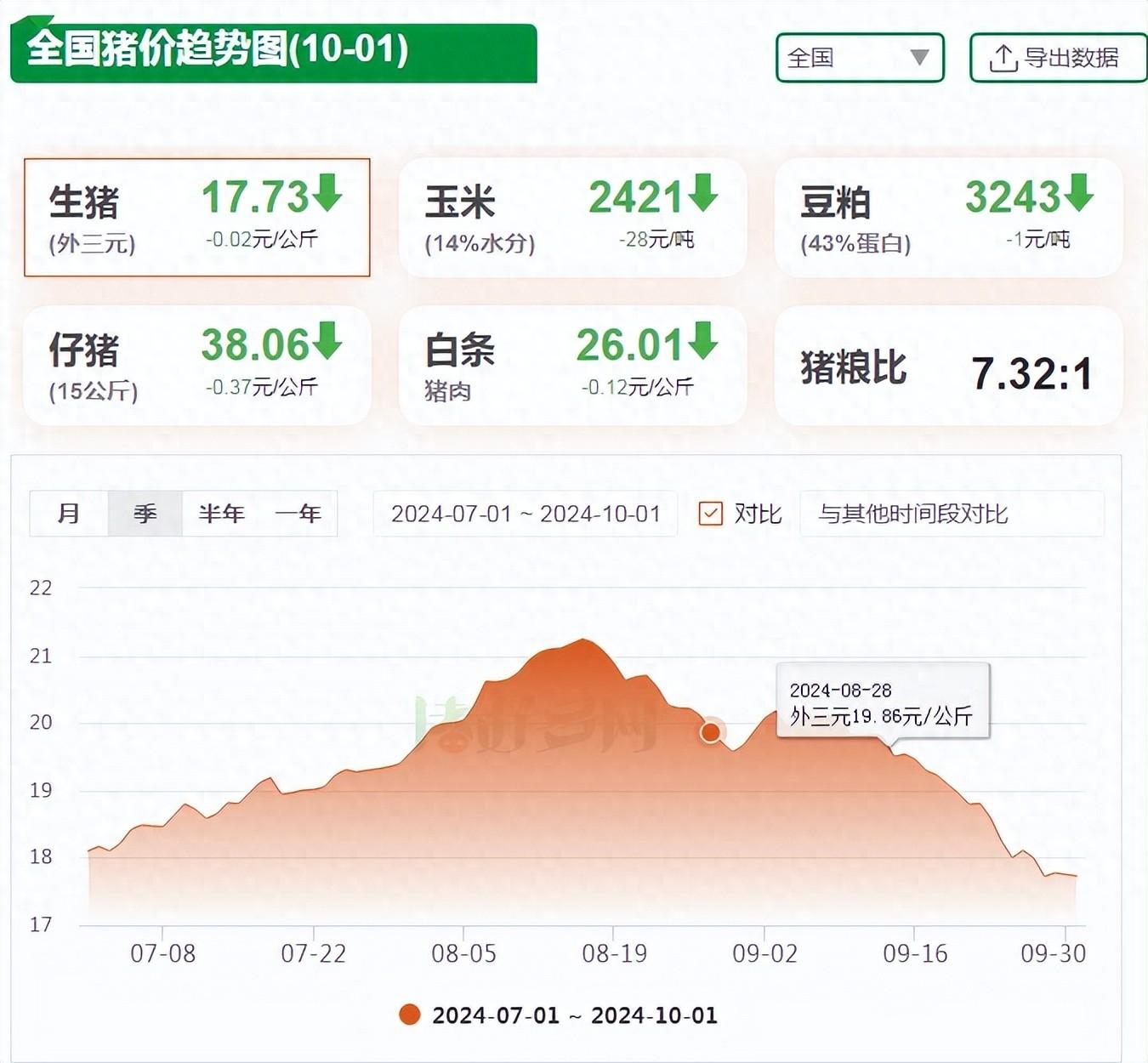This screenshot has width=1148, height=1063.
Task: Click the dropdown arrow beside 全国
Action: 919,58
